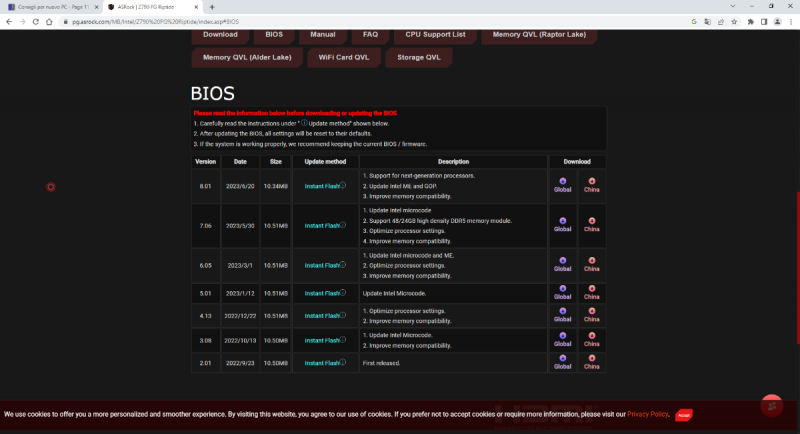Open the chat support floating button
This screenshot has width=800, height=434.
coord(771,406)
